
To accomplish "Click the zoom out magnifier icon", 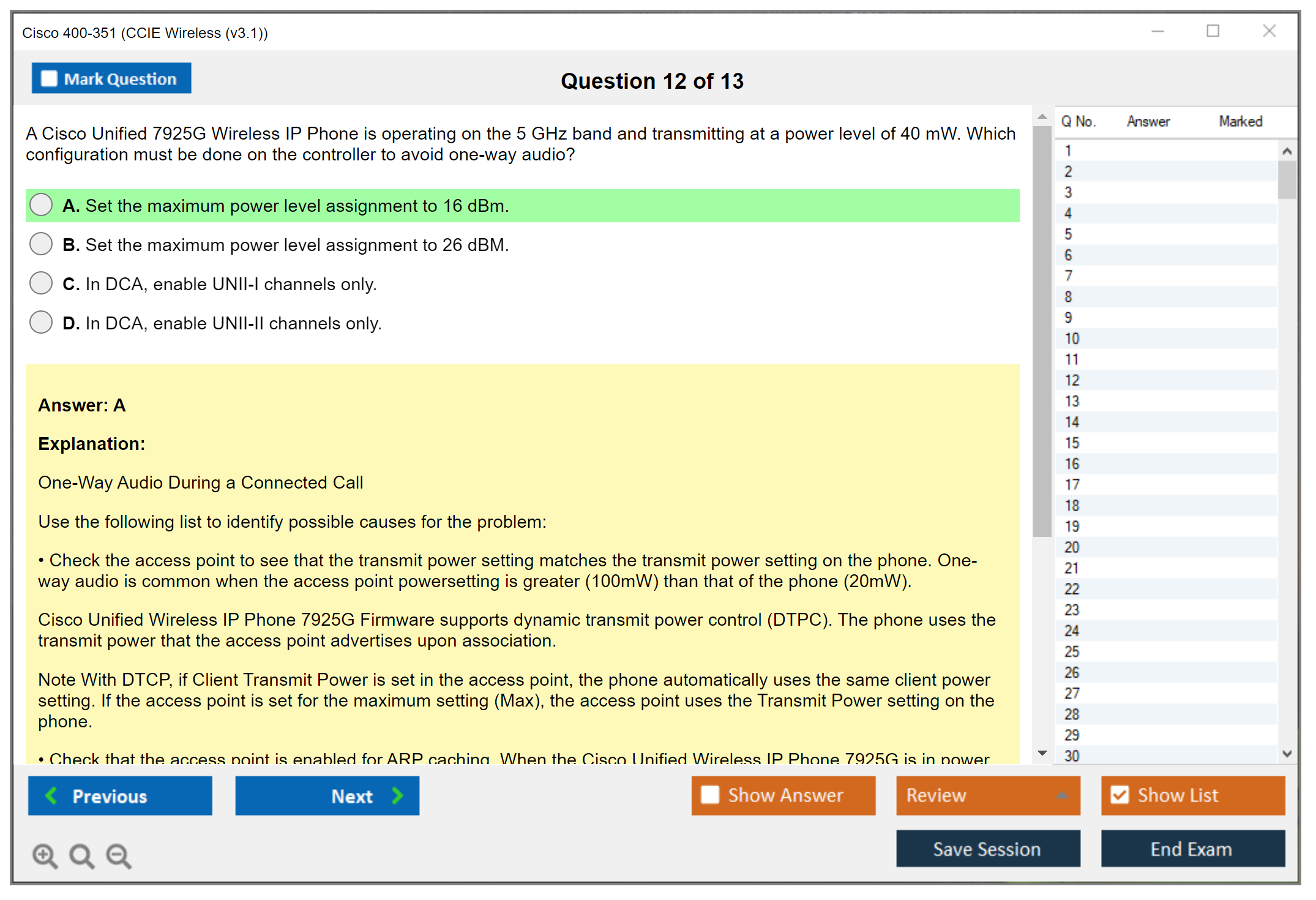I will (x=119, y=855).
